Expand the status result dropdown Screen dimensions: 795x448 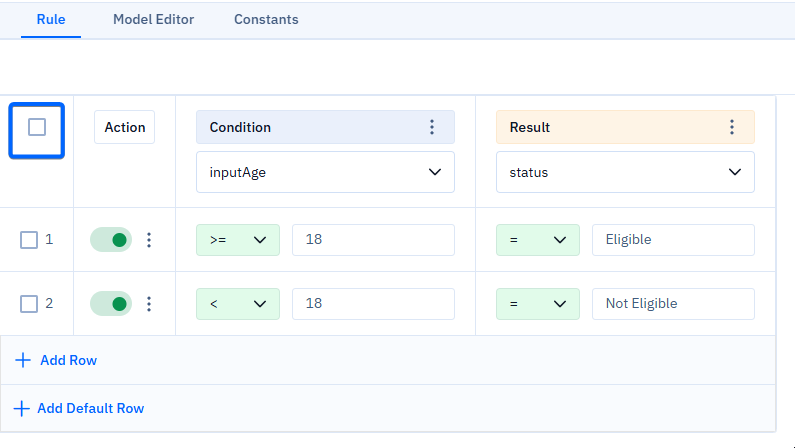[625, 172]
